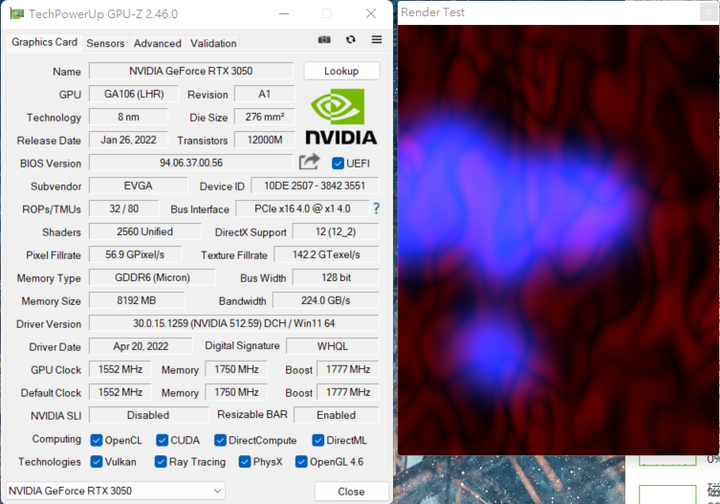The image size is (720, 504).
Task: Click the GPU Clock value 1552 MHz
Action: (120, 370)
